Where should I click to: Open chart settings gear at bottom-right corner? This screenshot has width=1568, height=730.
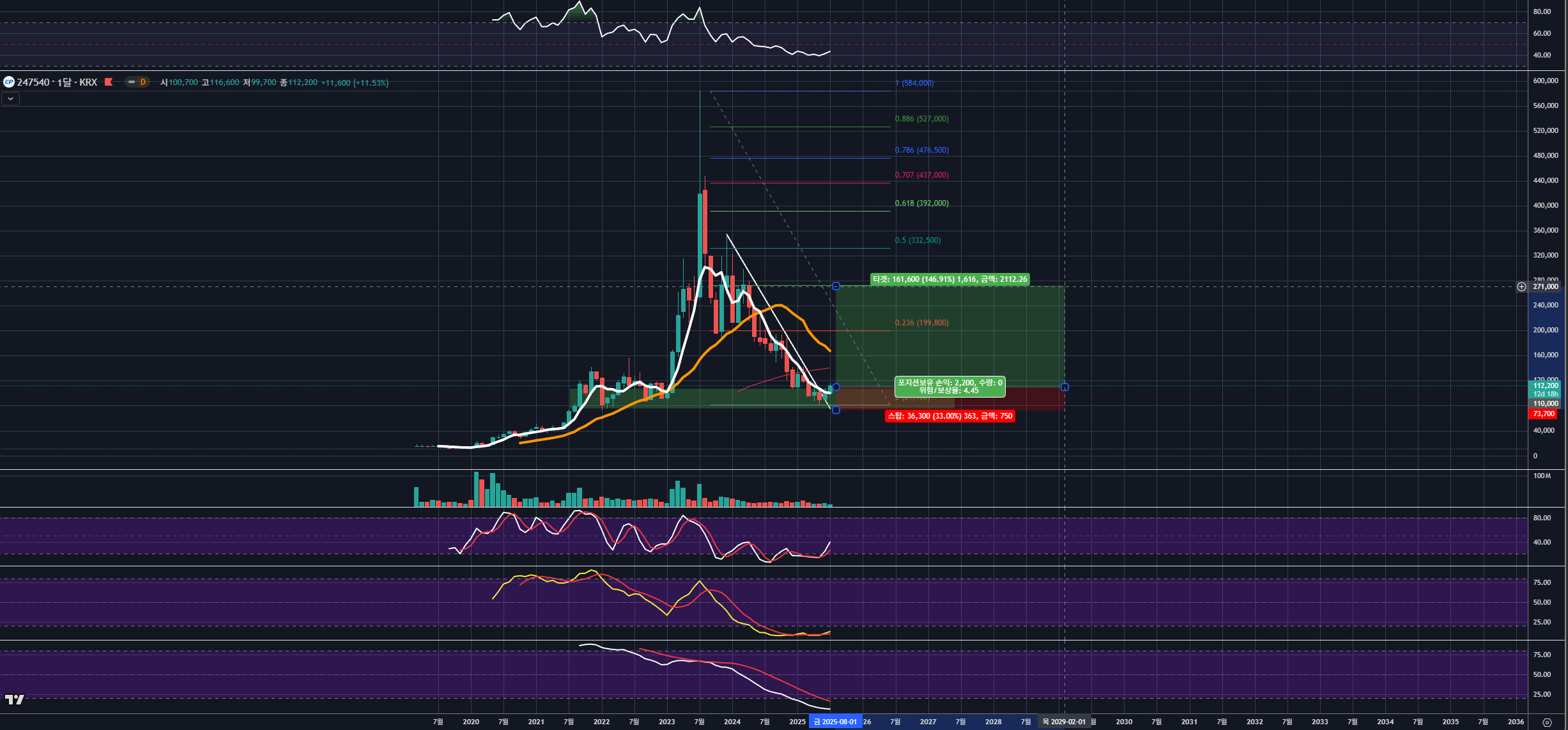coord(1547,722)
